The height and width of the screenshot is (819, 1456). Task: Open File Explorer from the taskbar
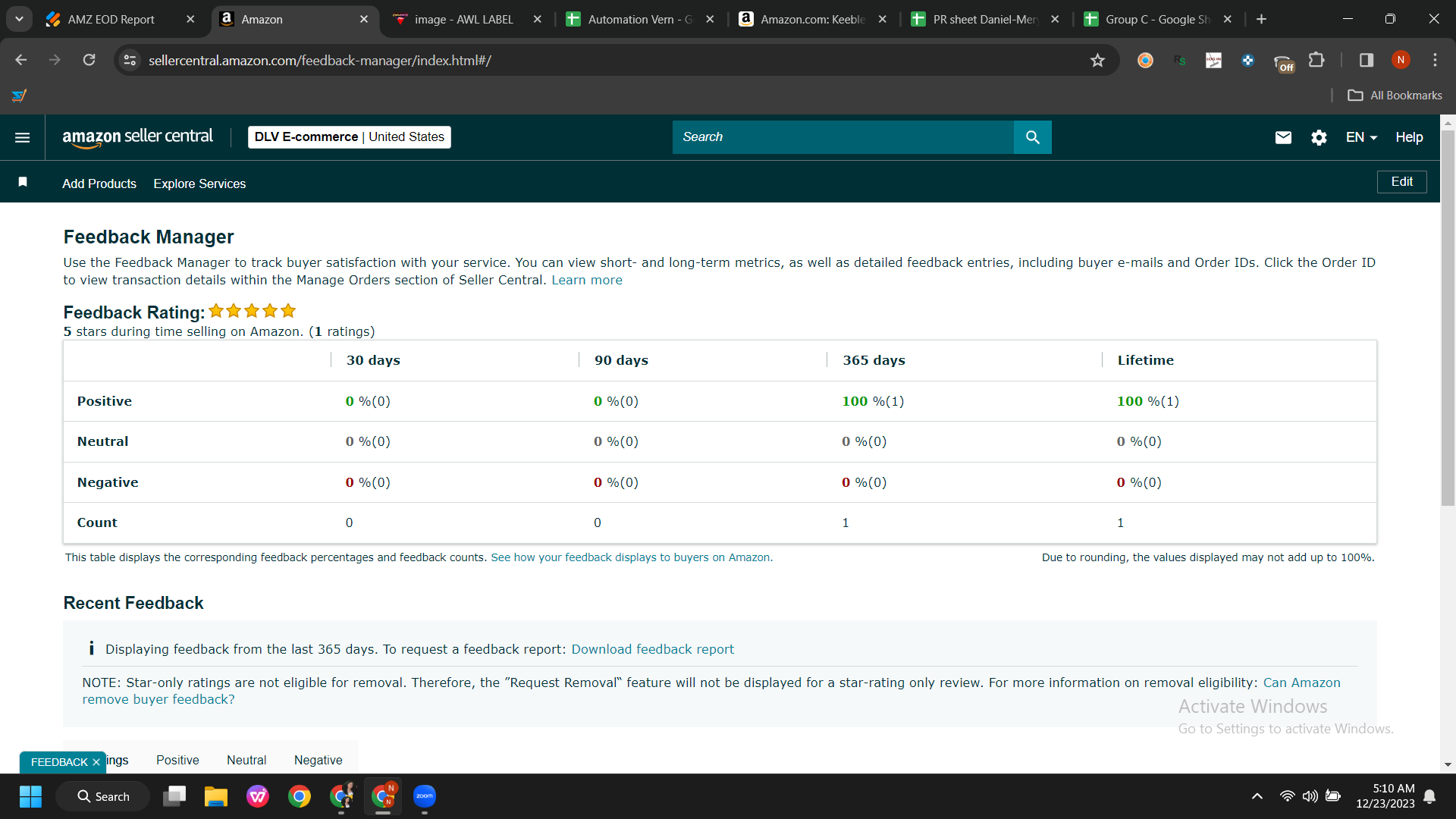216,796
